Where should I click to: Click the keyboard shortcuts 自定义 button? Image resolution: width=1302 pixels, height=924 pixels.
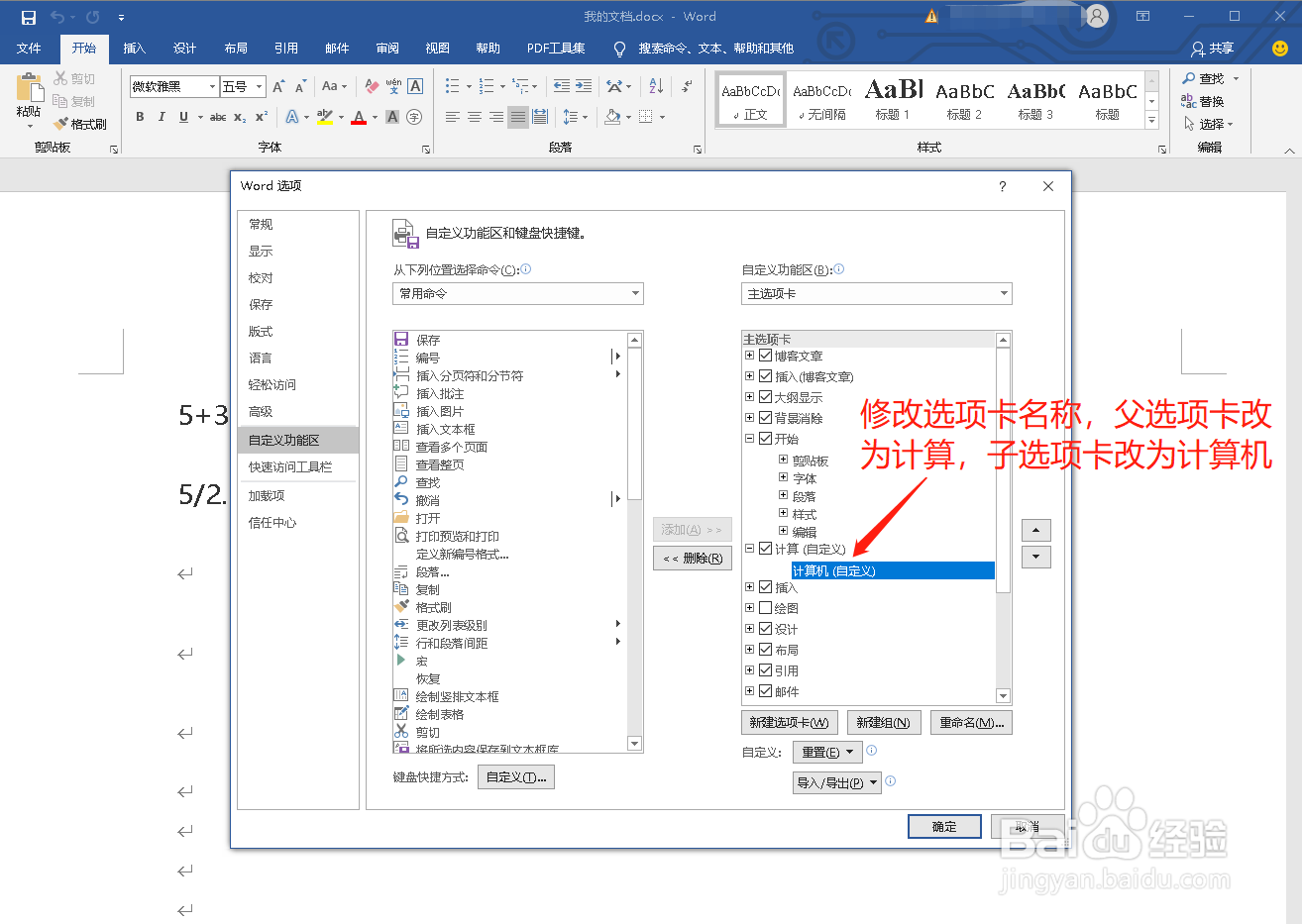point(516,777)
